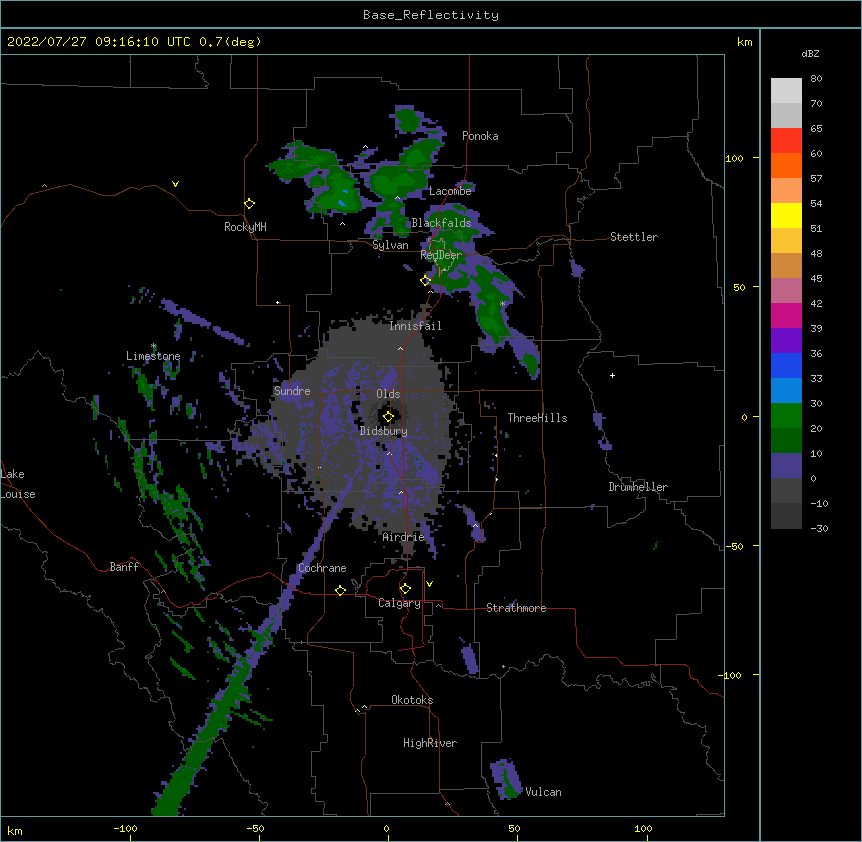Click the Innisfail city label
The height and width of the screenshot is (842, 862).
[x=415, y=326]
